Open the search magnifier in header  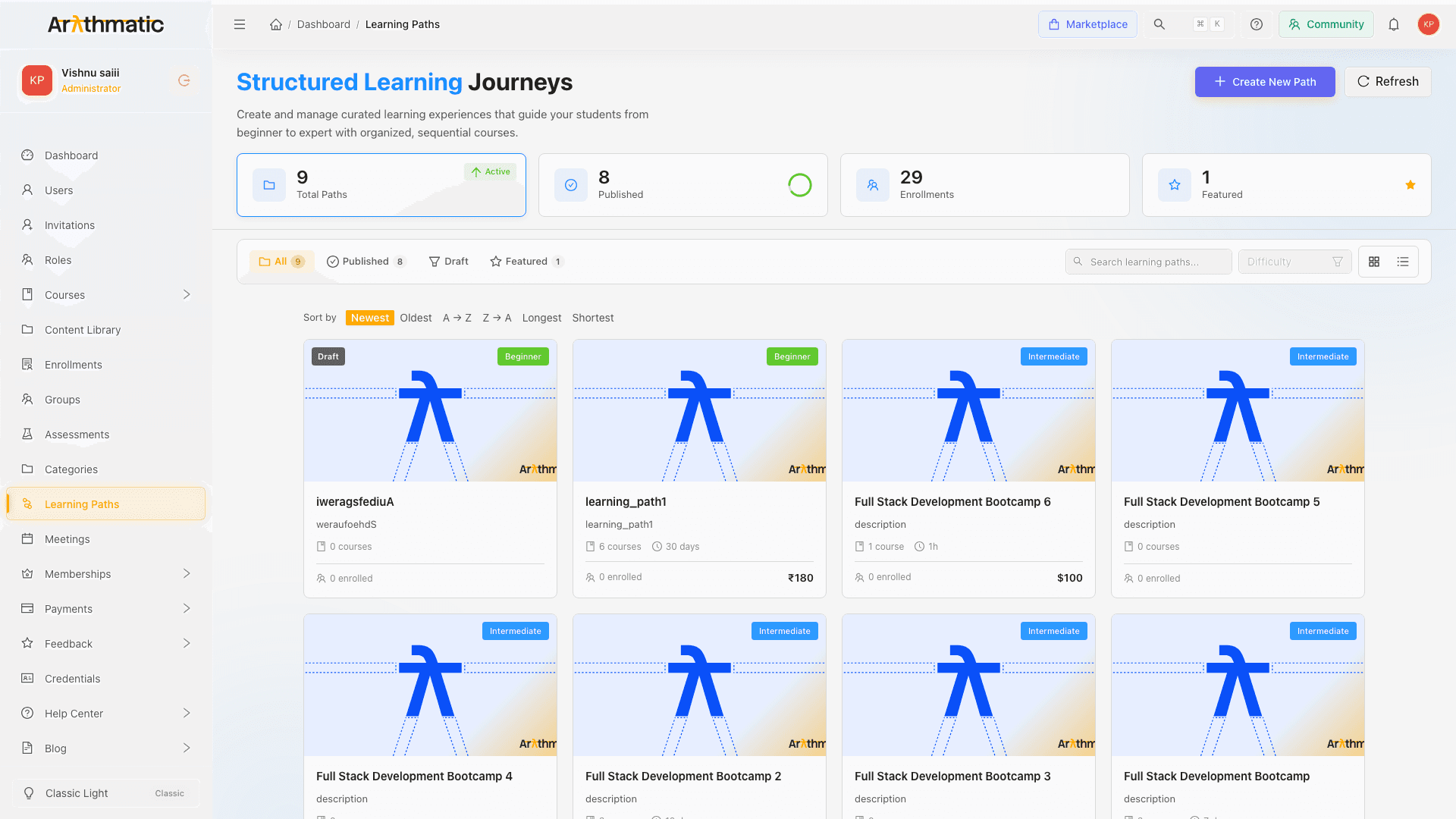[x=1159, y=24]
